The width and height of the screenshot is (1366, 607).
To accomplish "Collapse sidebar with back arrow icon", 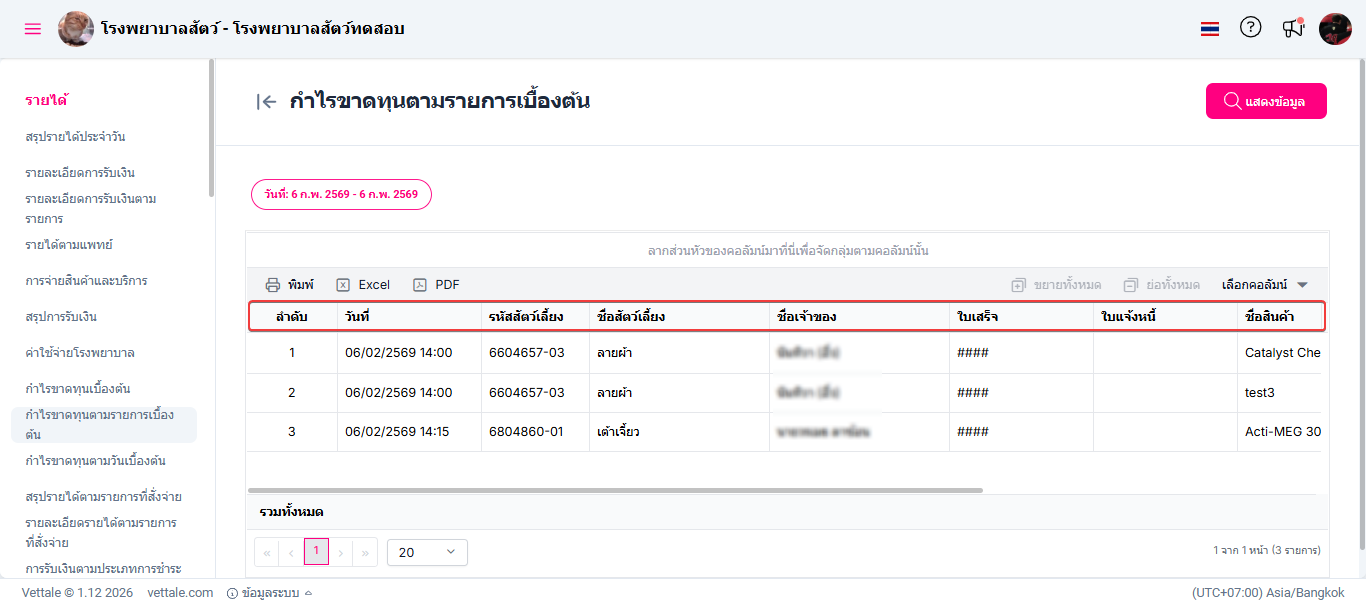I will 266,101.
